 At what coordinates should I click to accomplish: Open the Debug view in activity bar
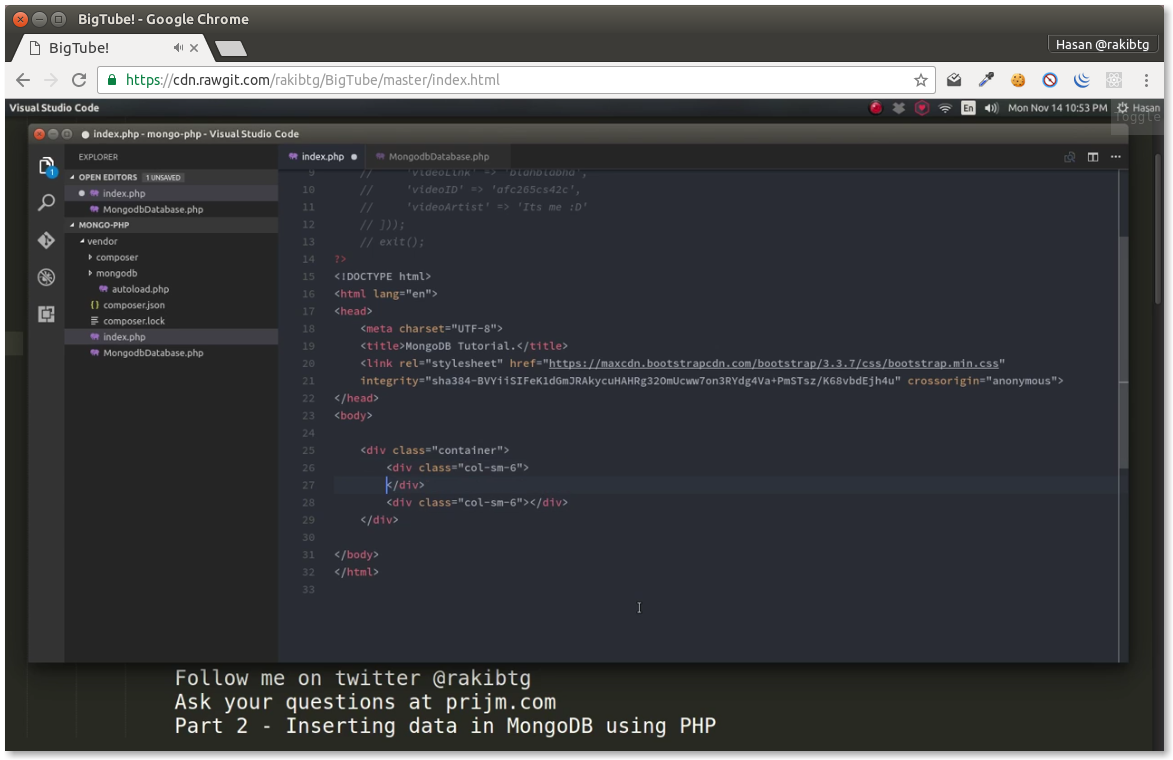46,277
